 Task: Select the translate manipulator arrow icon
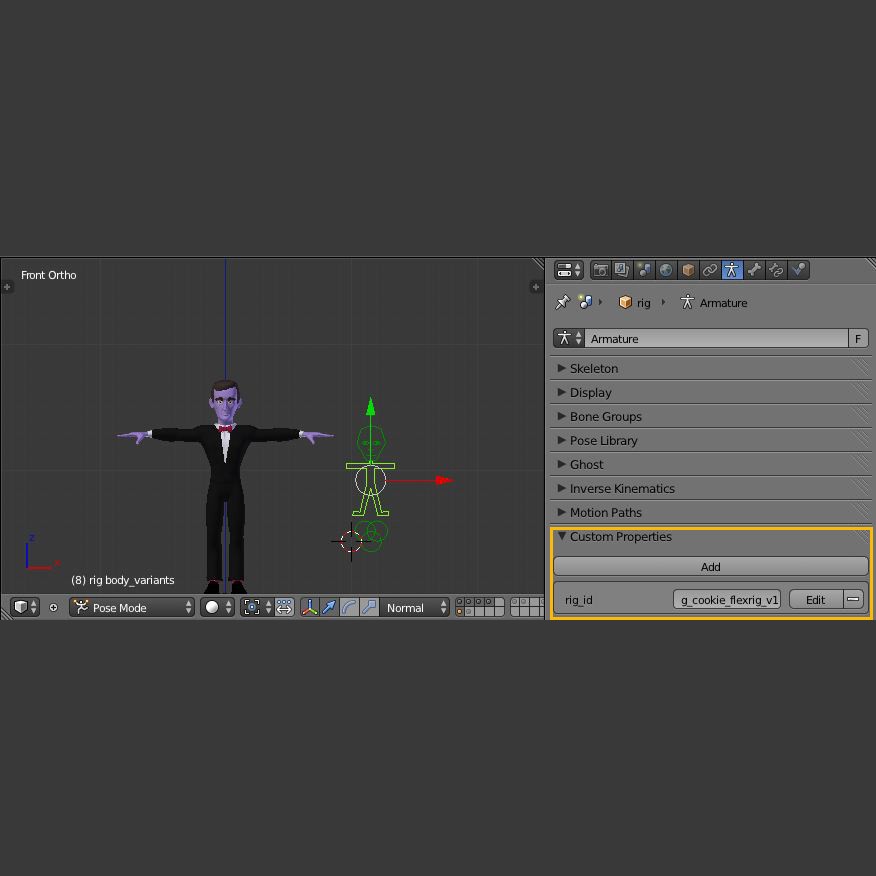tap(330, 608)
